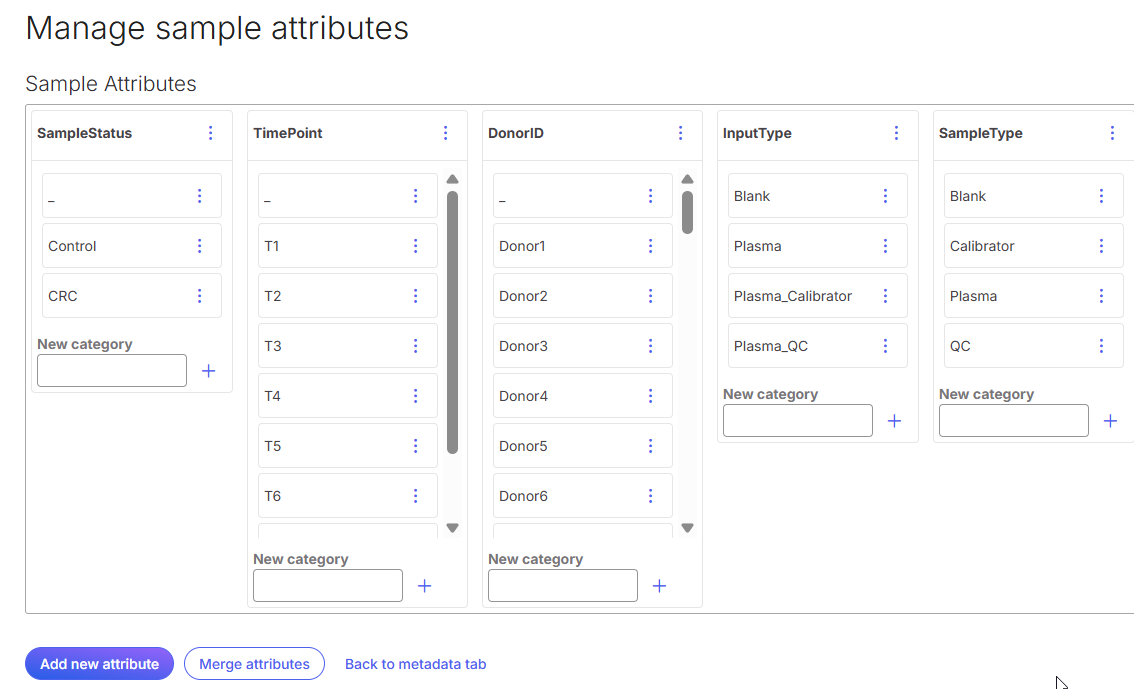Focus DonorID New category input field
Image resolution: width=1134 pixels, height=689 pixels.
(562, 586)
